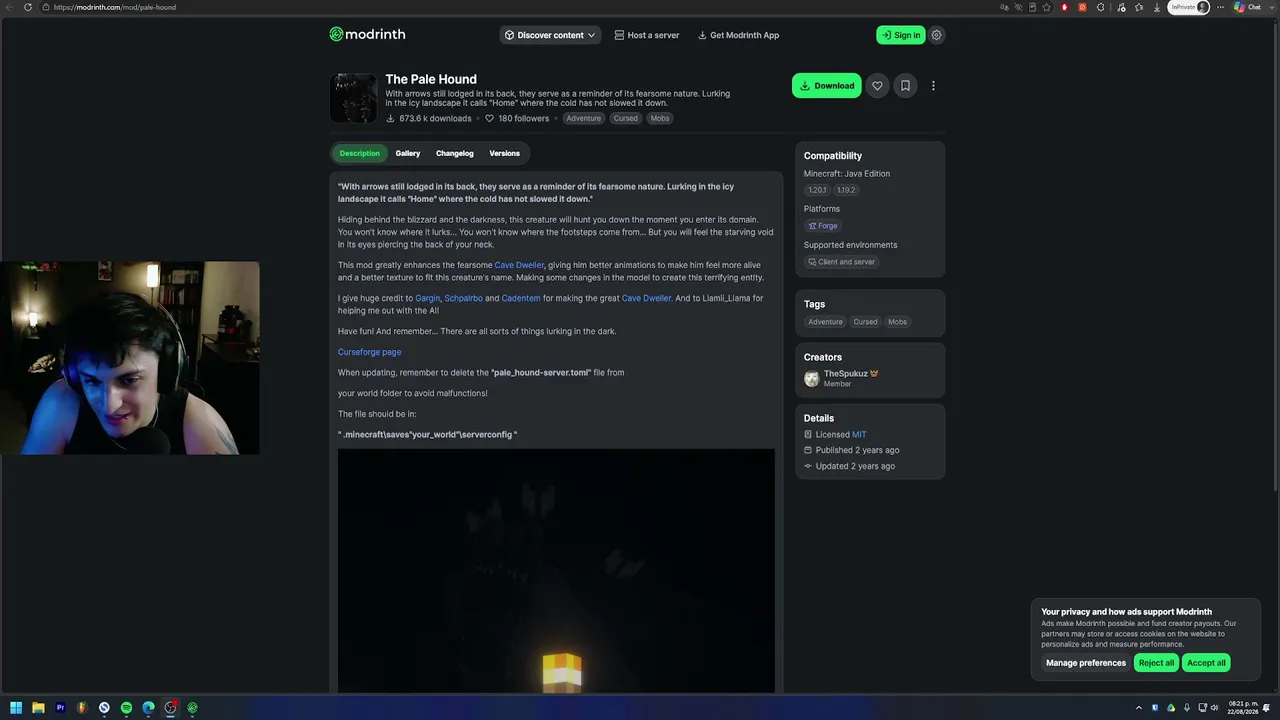1280x720 pixels.
Task: Click Accept all in privacy banner
Action: [1206, 663]
